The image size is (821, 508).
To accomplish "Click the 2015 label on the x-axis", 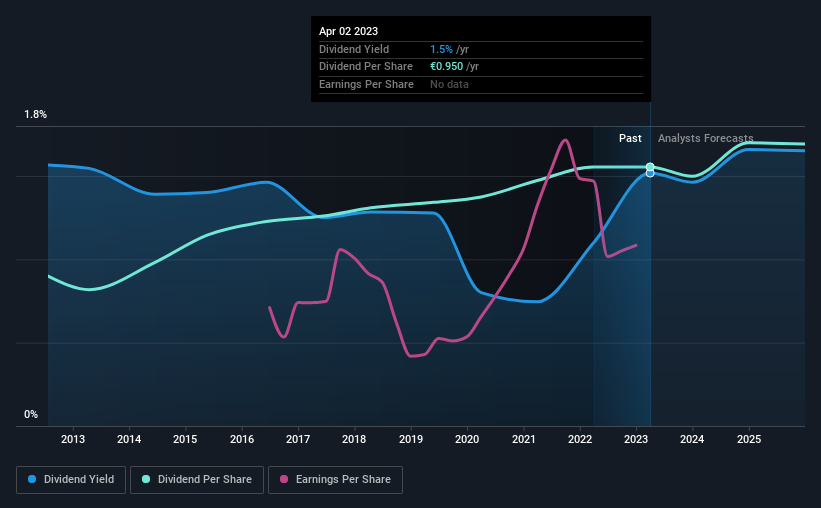I will click(185, 439).
